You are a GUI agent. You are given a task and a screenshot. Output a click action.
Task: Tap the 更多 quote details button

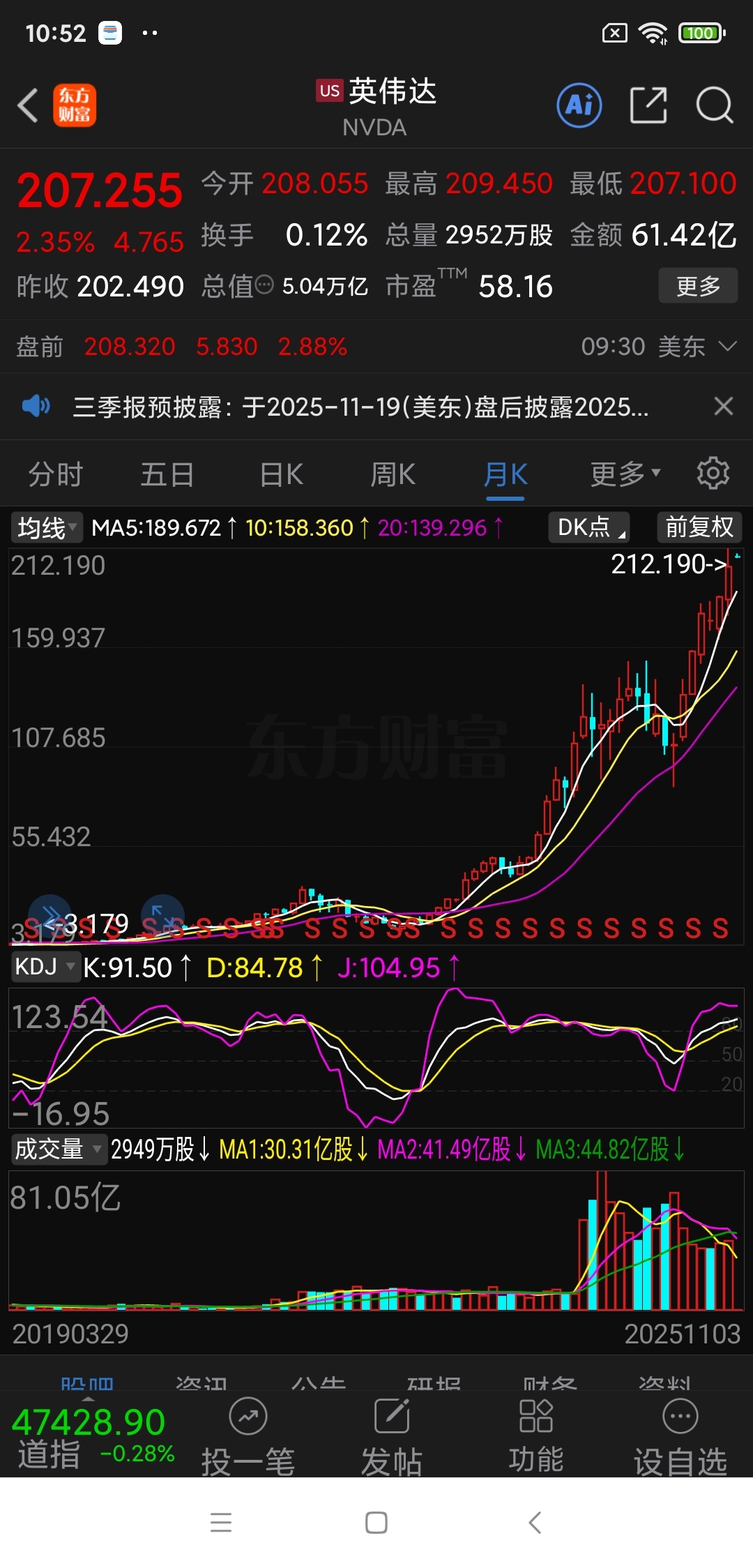pyautogui.click(x=698, y=285)
